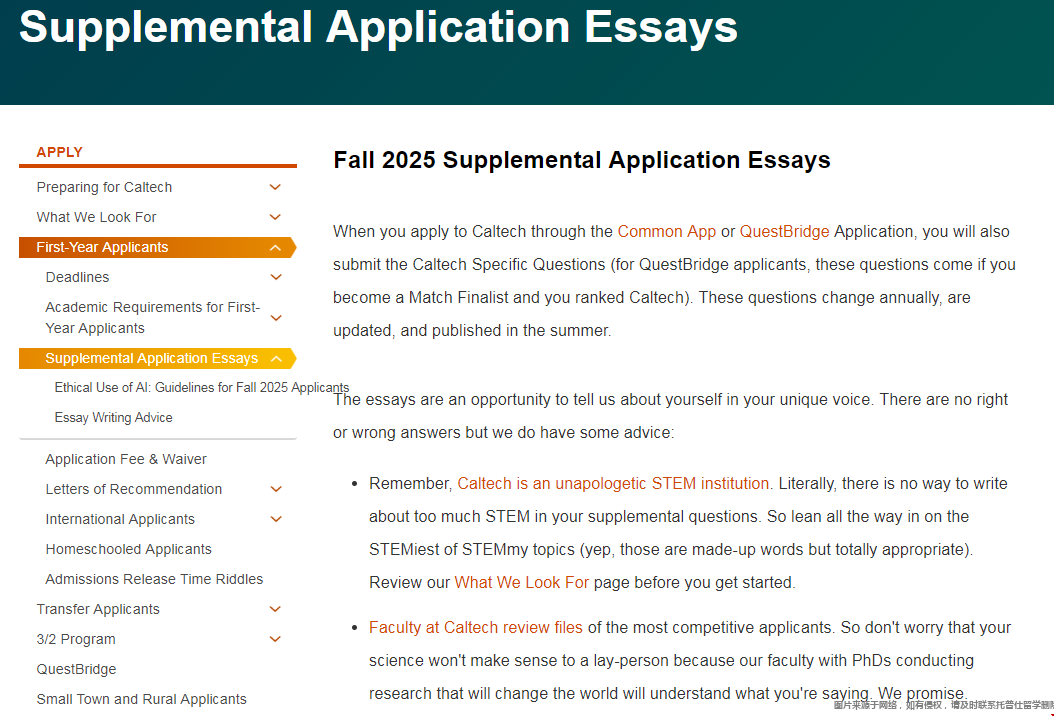Expand the Deadlines submenu chevron
The width and height of the screenshot is (1054, 716).
[x=276, y=277]
